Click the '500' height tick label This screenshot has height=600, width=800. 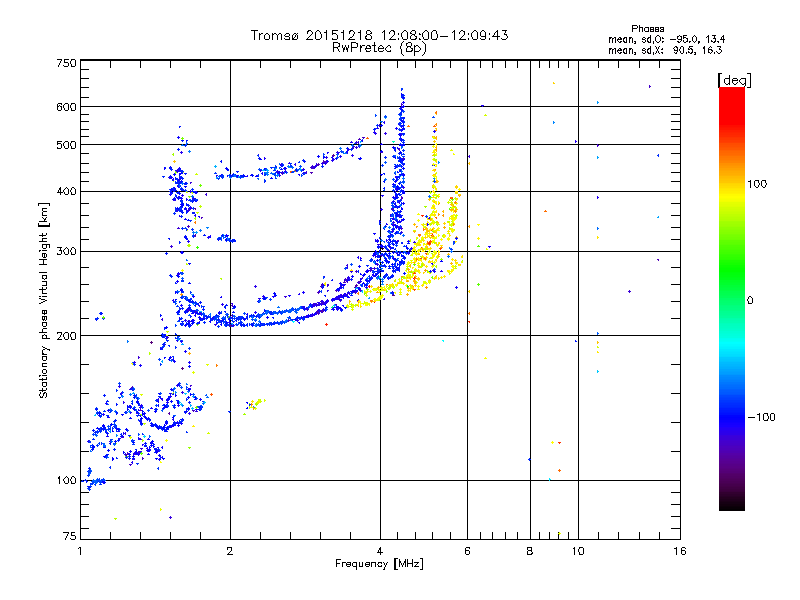(x=66, y=145)
